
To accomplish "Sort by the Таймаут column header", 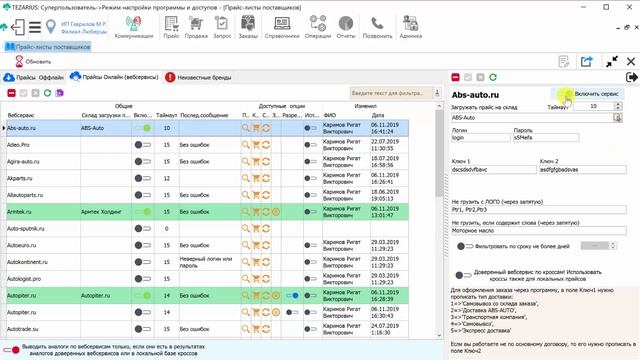I will [x=167, y=115].
